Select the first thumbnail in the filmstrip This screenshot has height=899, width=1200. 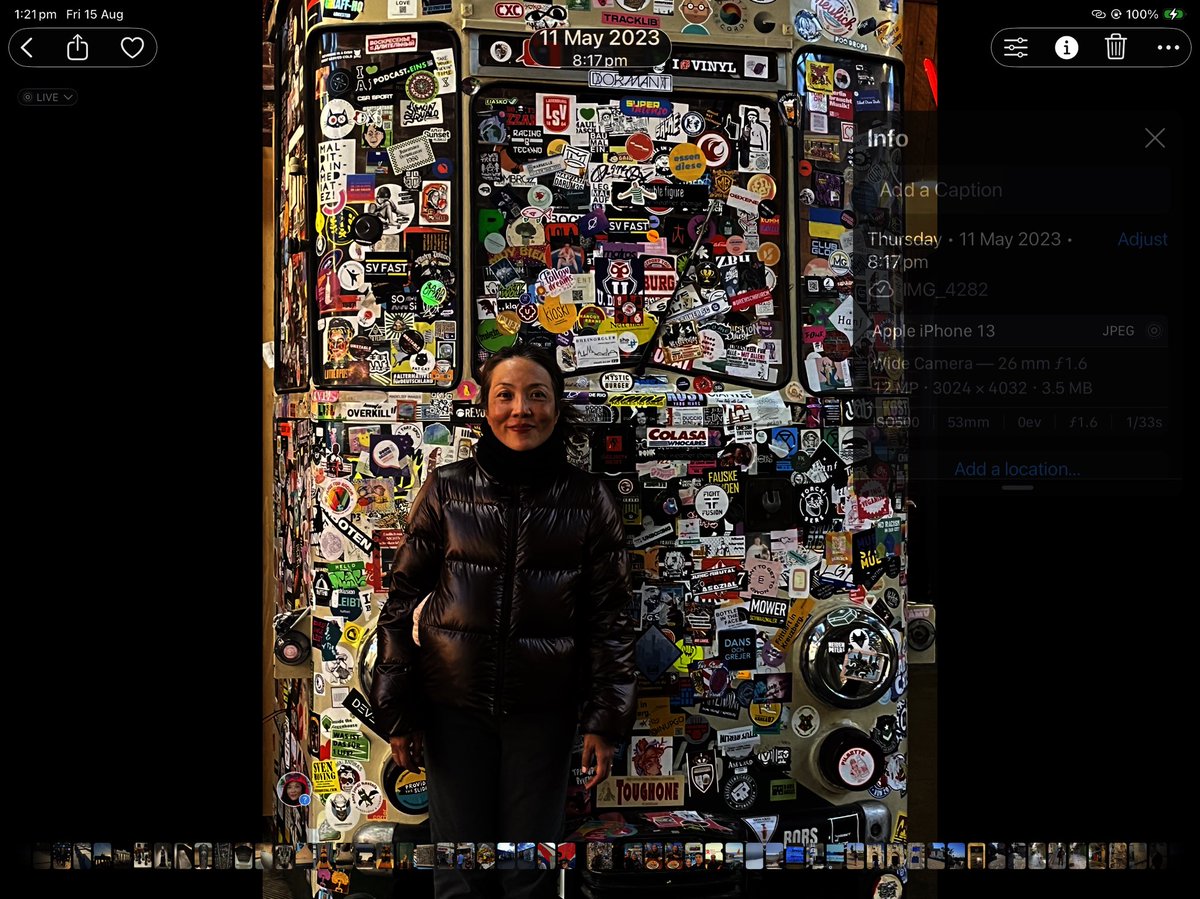(x=41, y=856)
